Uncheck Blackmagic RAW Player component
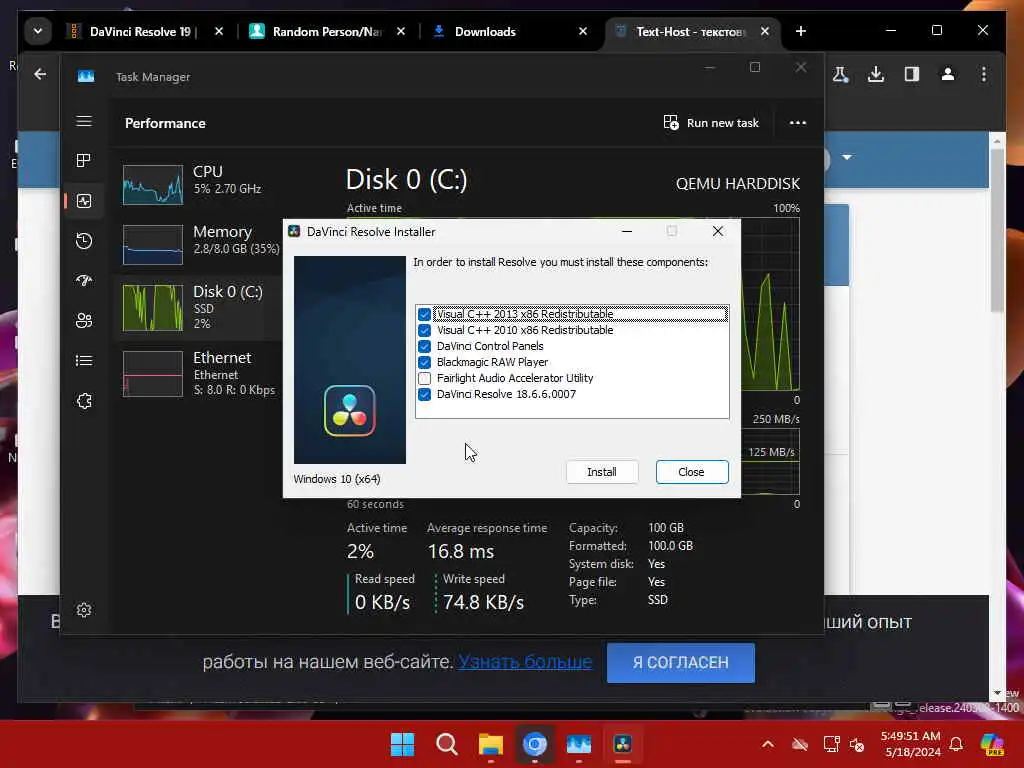1024x768 pixels. point(424,362)
